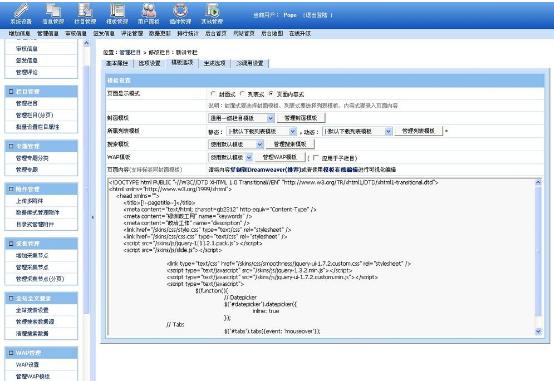
Task: Open 增加信息 in the secondary menu bar
Action: [19, 34]
